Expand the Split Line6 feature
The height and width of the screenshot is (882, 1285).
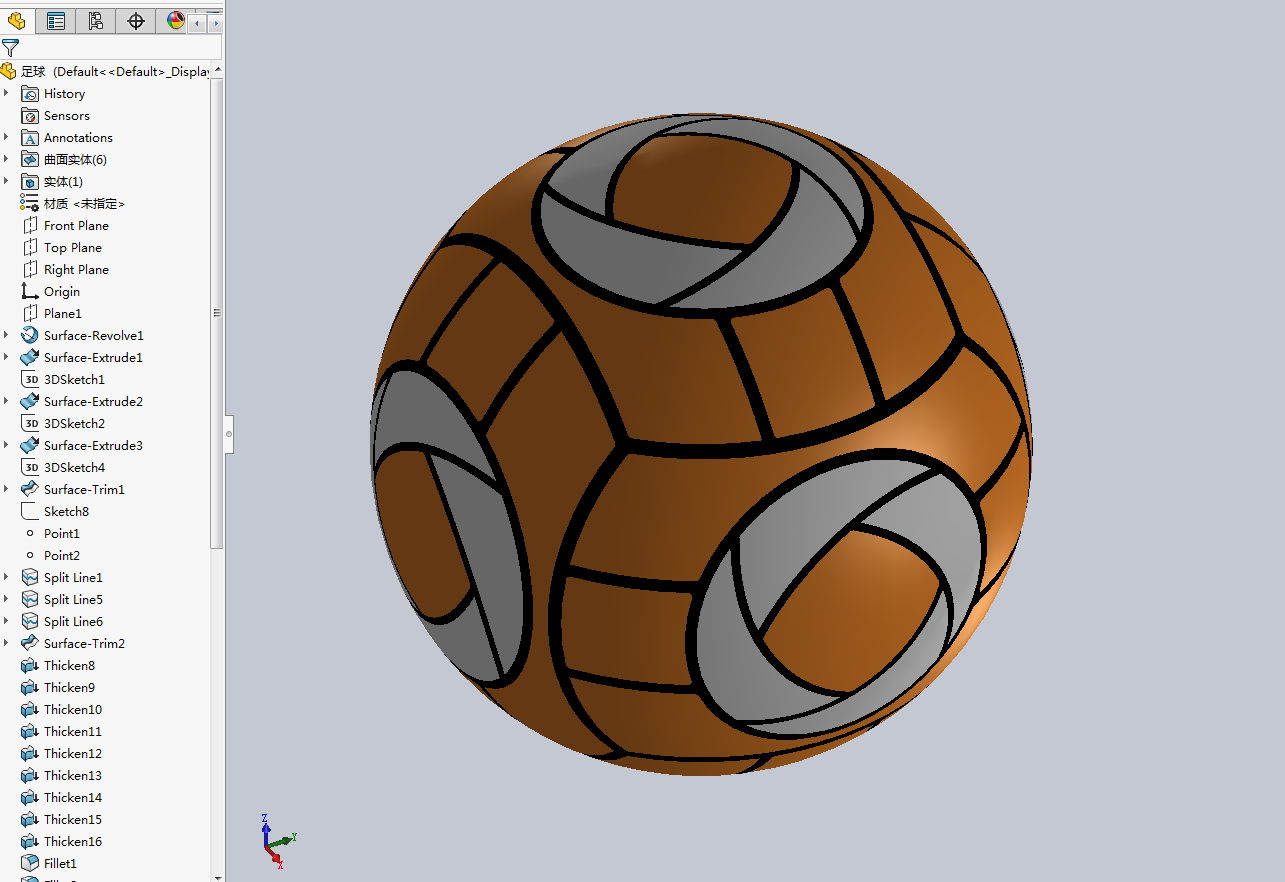[6, 621]
